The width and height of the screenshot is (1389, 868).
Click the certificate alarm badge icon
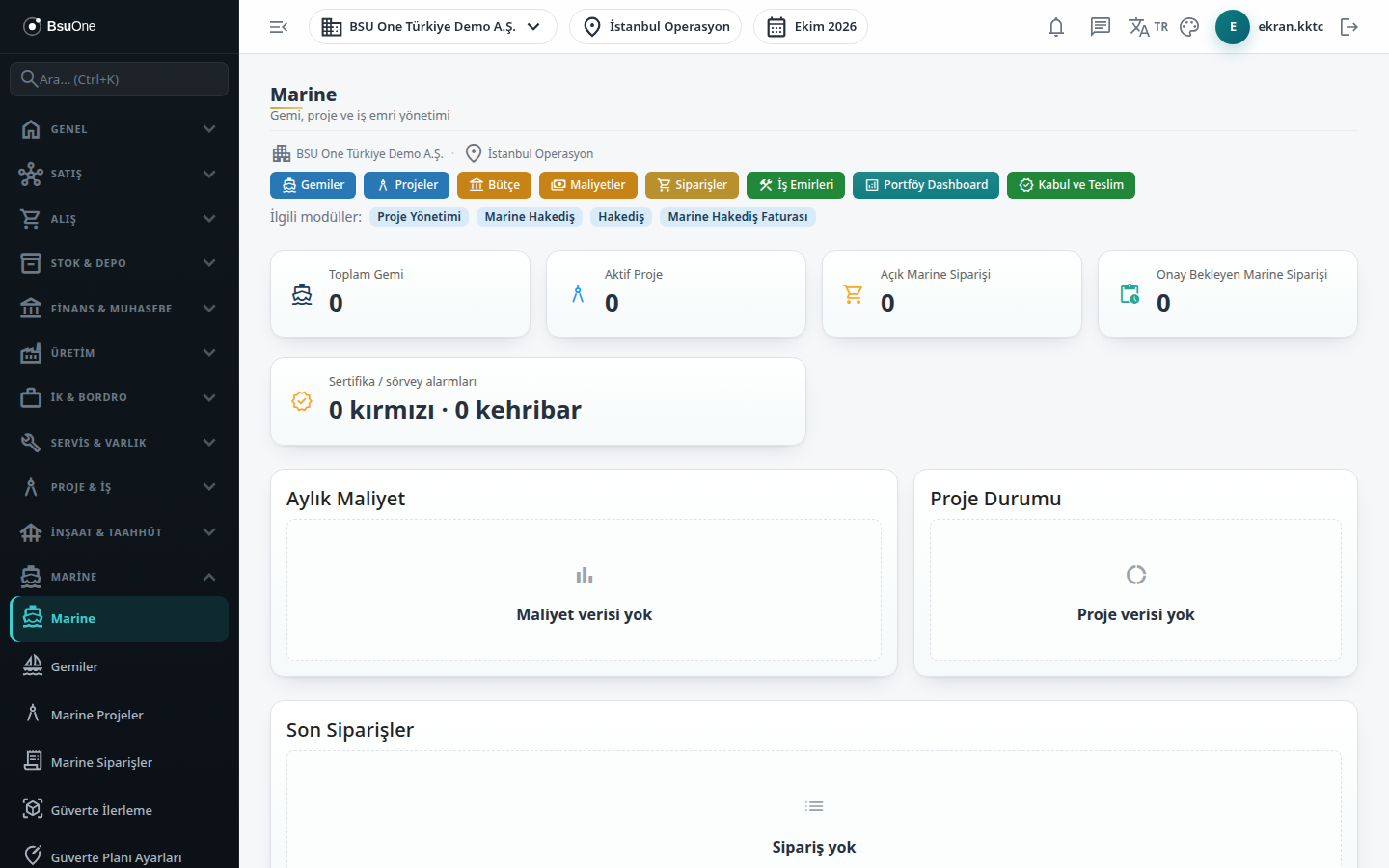[x=302, y=401]
